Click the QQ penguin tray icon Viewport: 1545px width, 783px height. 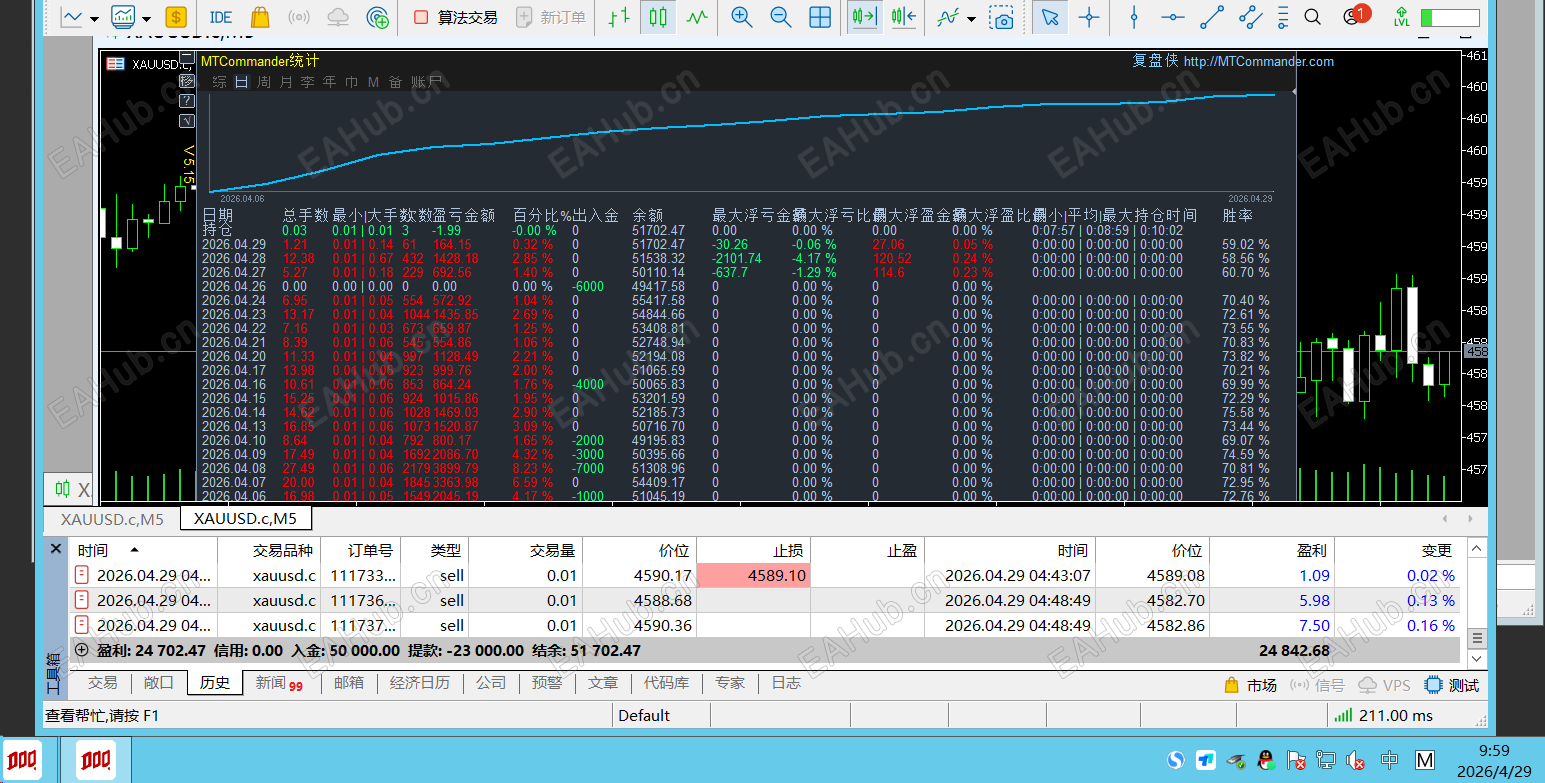1266,760
